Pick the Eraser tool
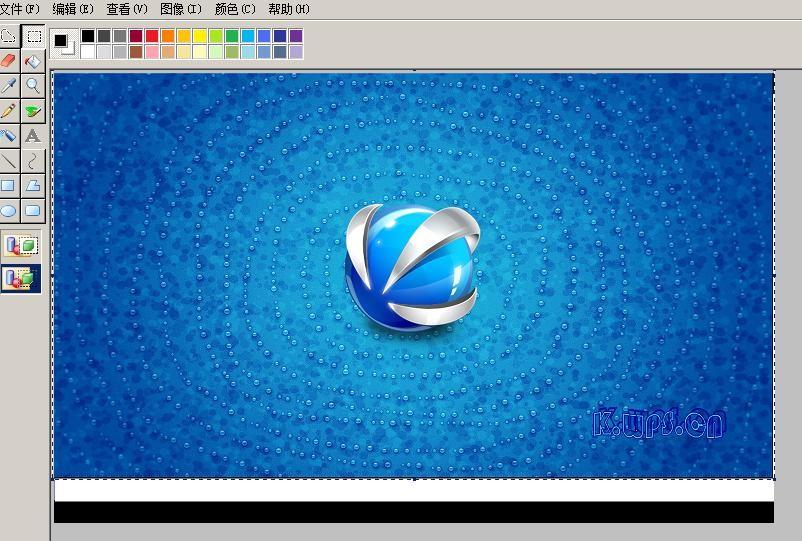 pyautogui.click(x=9, y=61)
